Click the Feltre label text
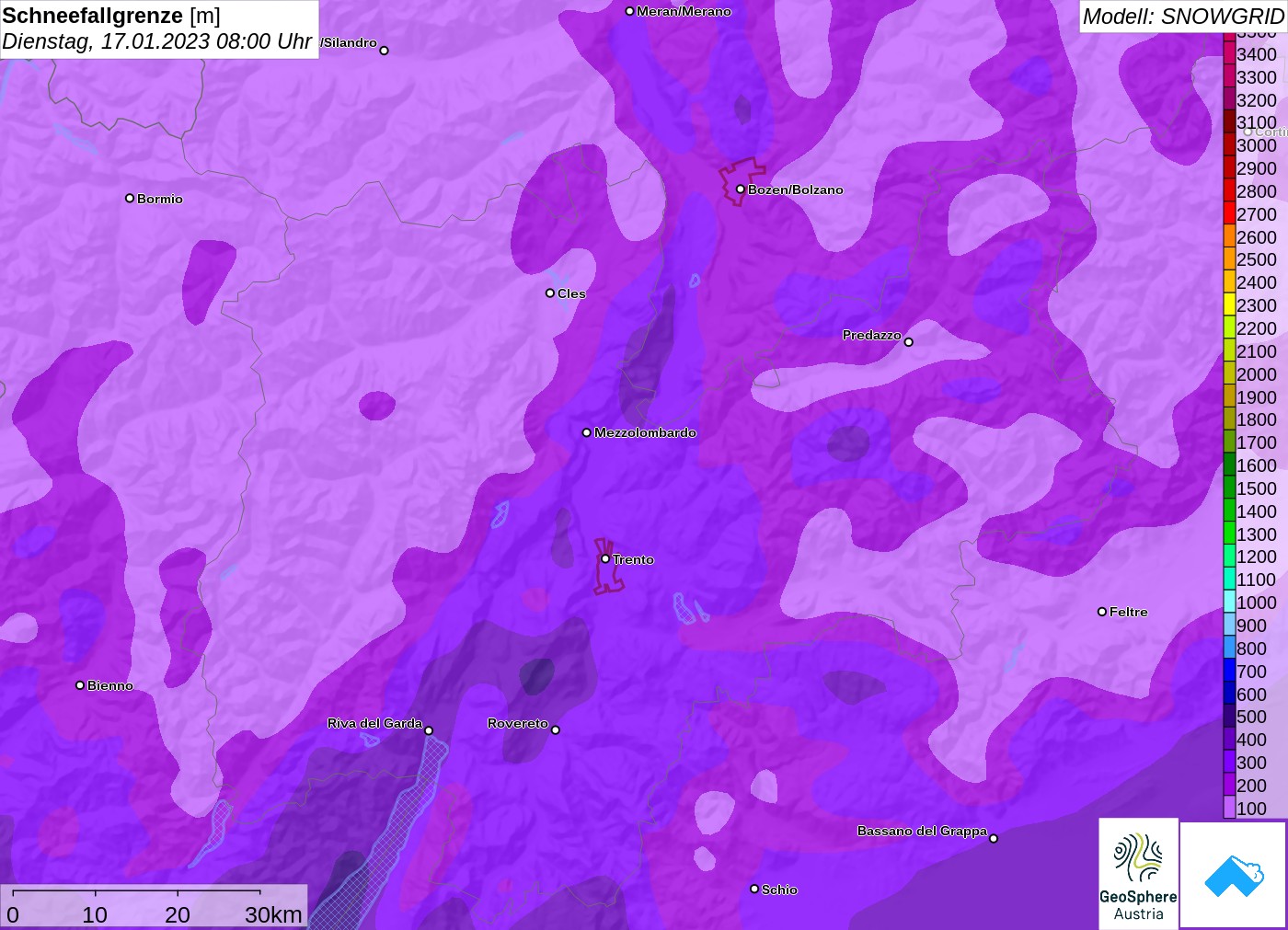This screenshot has height=930, width=1288. pos(1129,612)
